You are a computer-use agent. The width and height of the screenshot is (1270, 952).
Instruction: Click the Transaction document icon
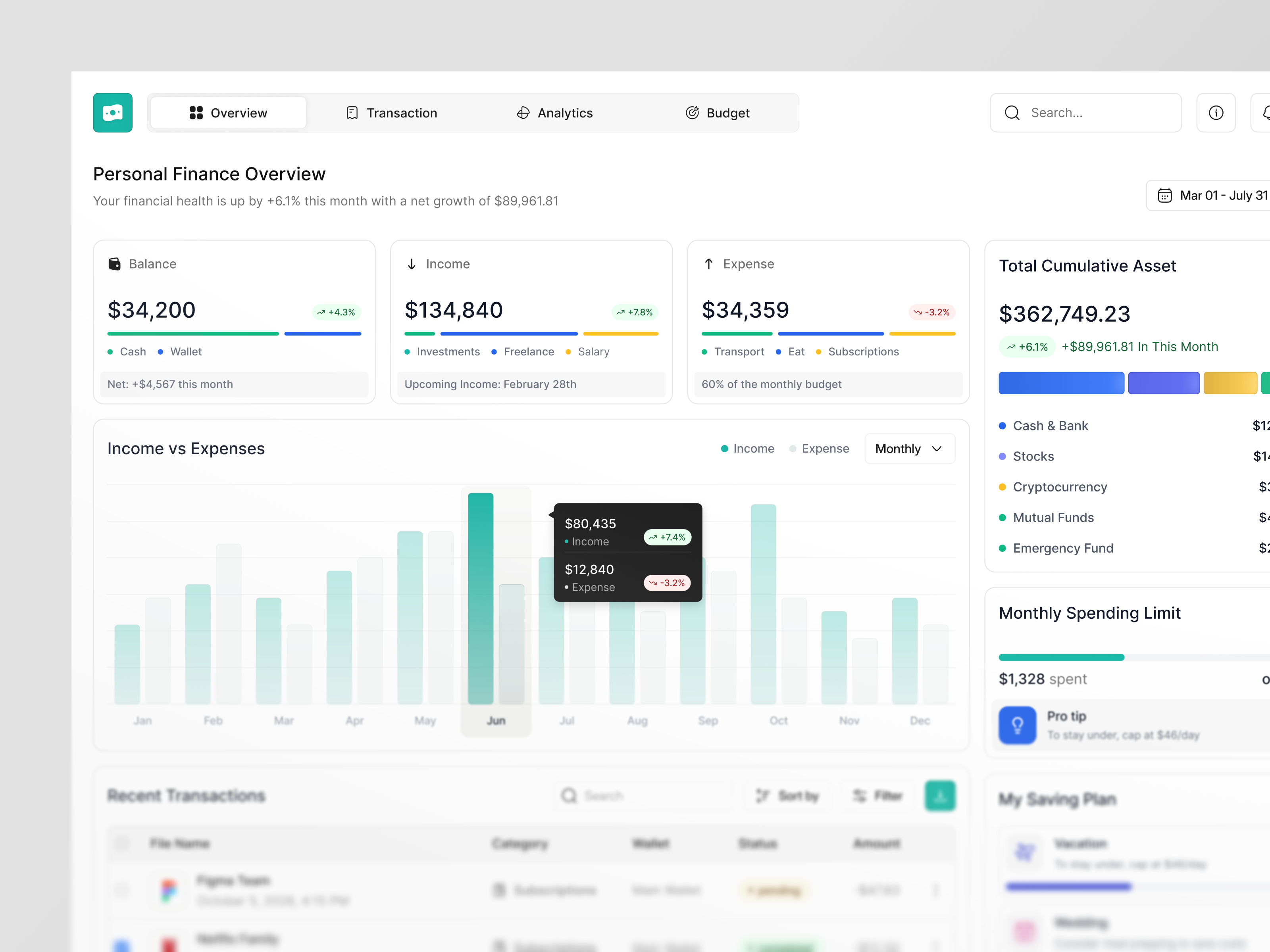pyautogui.click(x=352, y=113)
